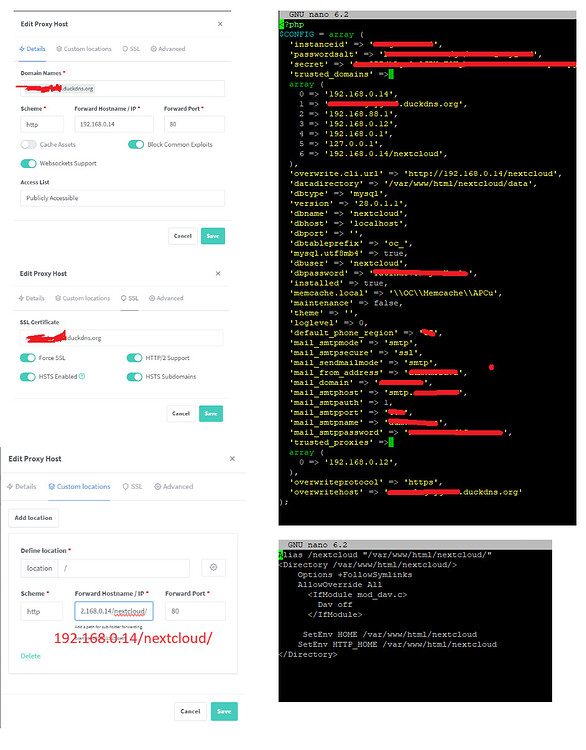Click the Delete location link
Image resolution: width=586 pixels, height=750 pixels.
(x=31, y=656)
